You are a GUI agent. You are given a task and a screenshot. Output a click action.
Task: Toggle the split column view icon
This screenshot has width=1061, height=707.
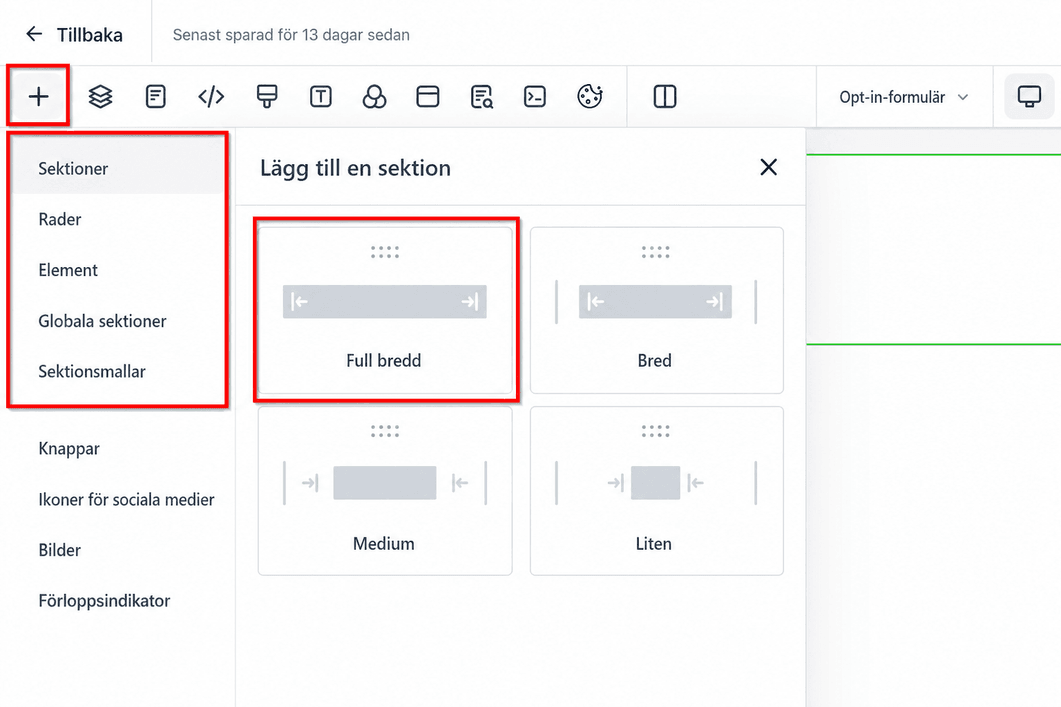point(664,97)
